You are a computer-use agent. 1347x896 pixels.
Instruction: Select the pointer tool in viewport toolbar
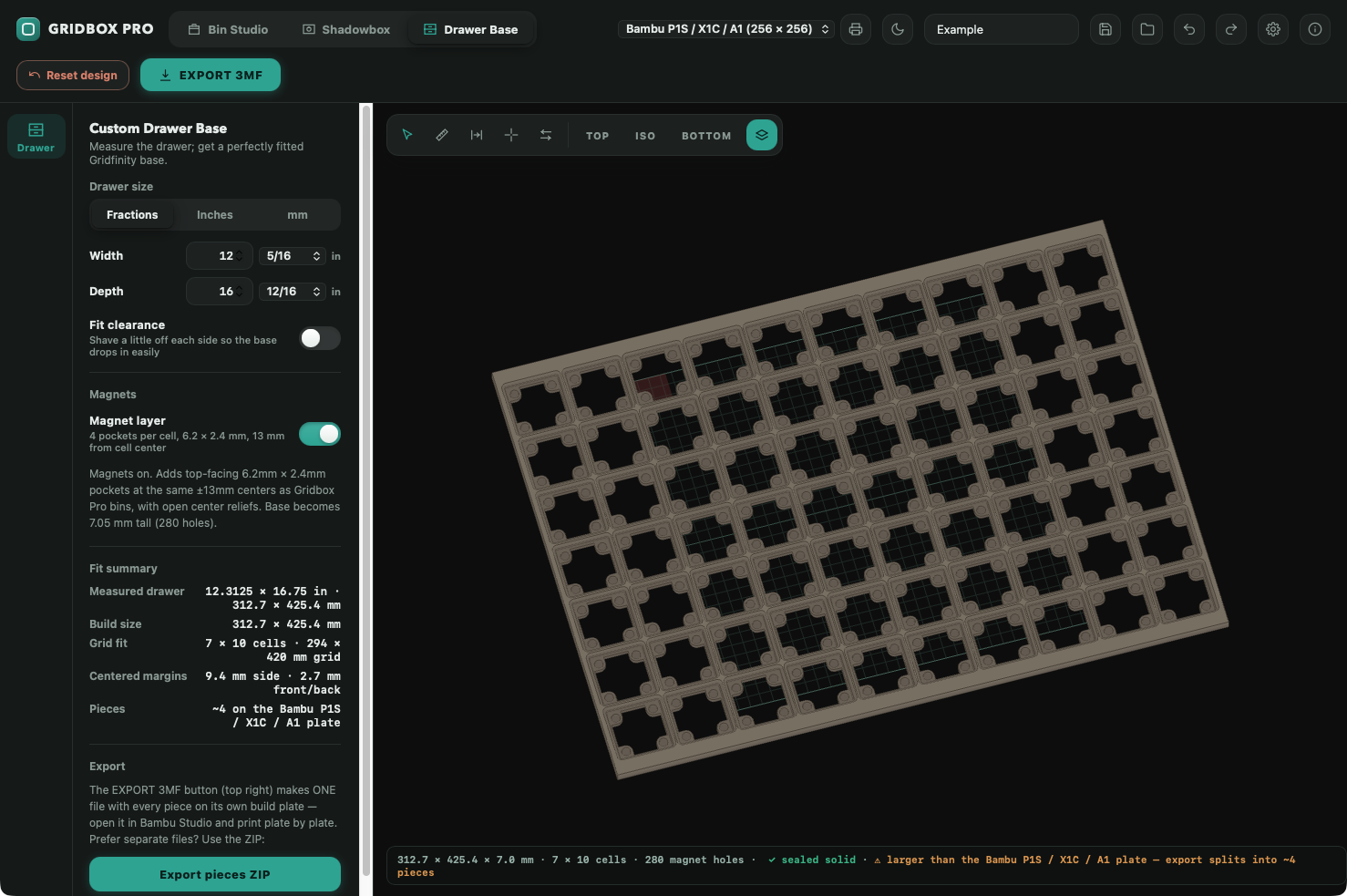407,135
